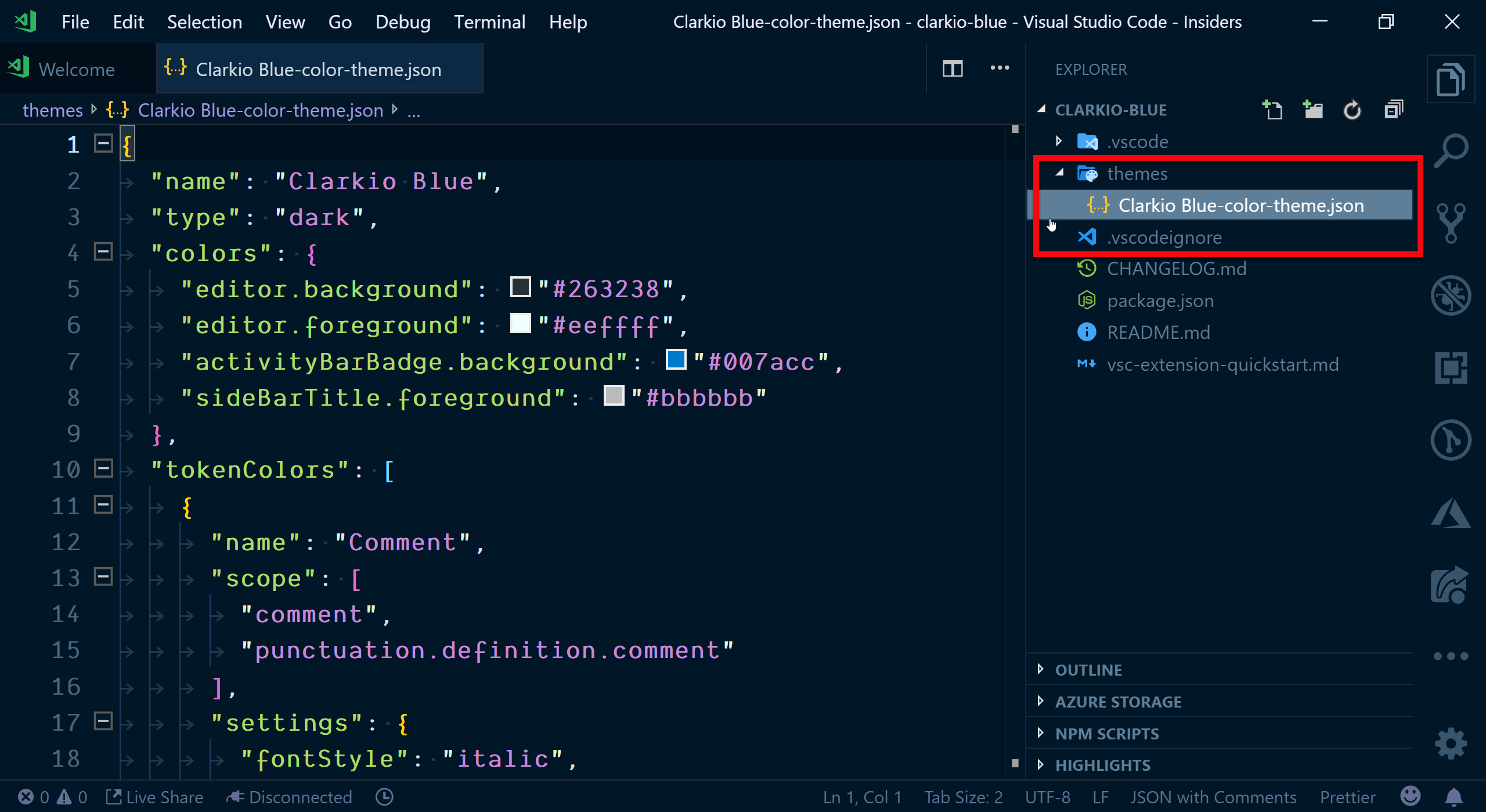Refresh the Explorer file tree
This screenshot has height=812, width=1486.
tap(1352, 110)
